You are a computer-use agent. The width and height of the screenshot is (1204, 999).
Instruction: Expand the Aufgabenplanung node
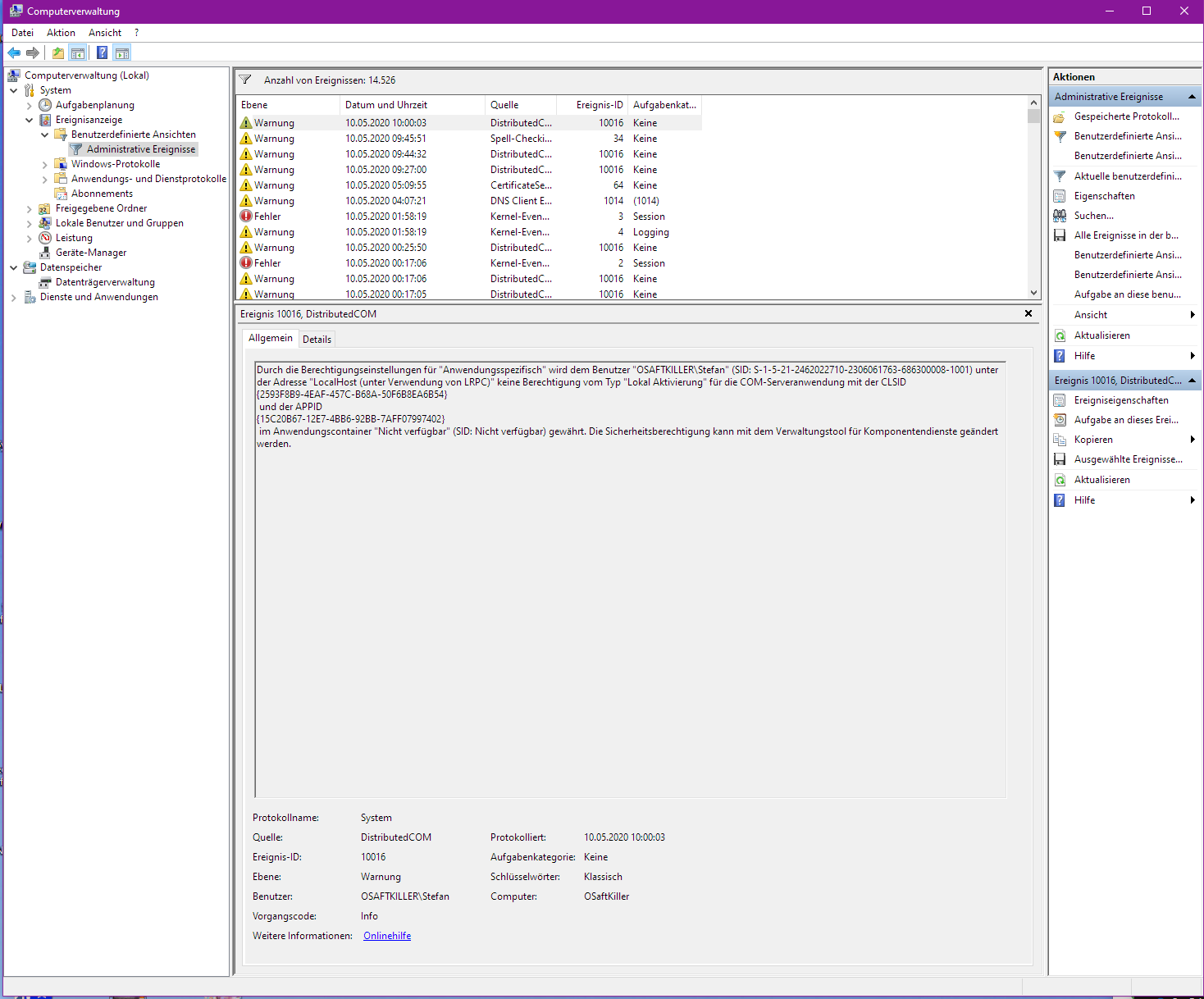(x=30, y=105)
